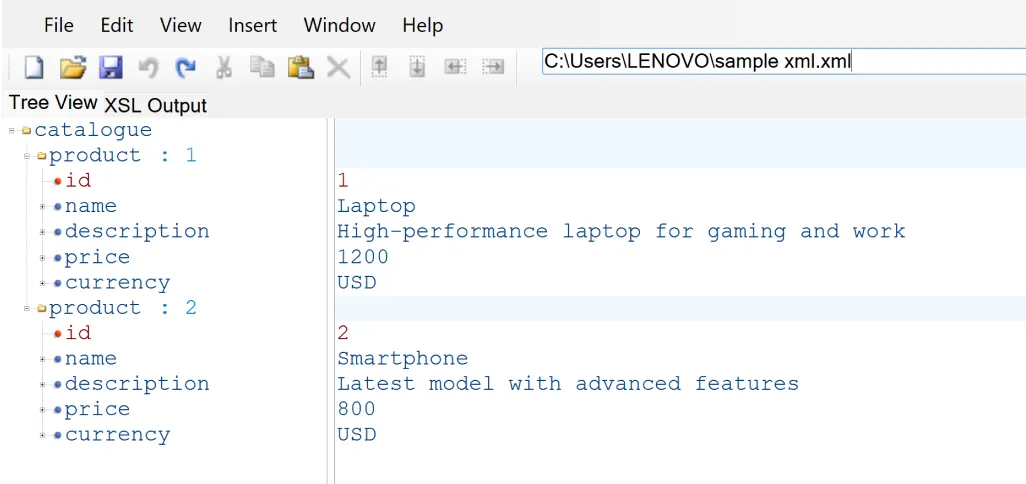
Task: Switch to the XSL Output tab
Action: point(156,106)
